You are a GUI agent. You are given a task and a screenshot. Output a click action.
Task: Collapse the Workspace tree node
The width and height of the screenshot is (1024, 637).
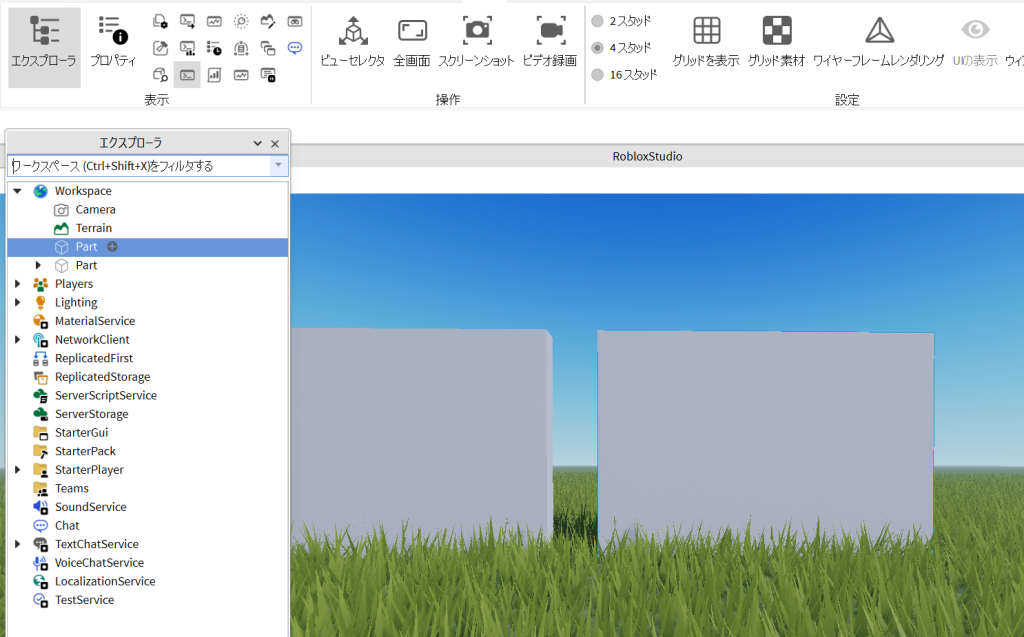(18, 191)
